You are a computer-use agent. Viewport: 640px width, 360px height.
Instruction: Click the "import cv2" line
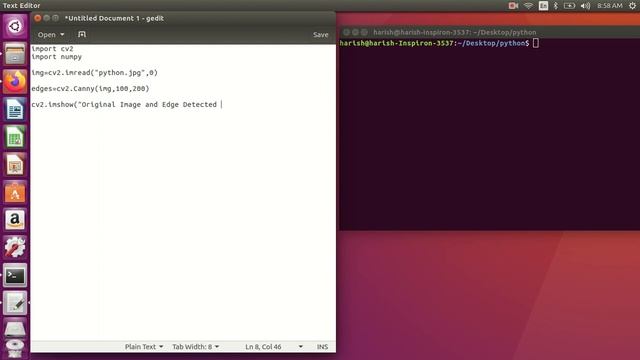pyautogui.click(x=52, y=49)
